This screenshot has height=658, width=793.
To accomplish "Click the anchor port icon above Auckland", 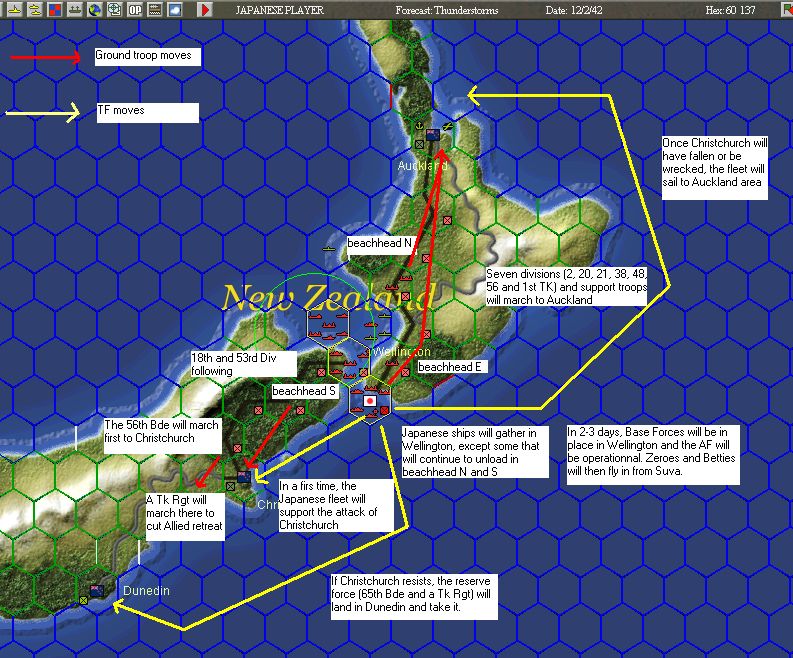I will coord(419,125).
